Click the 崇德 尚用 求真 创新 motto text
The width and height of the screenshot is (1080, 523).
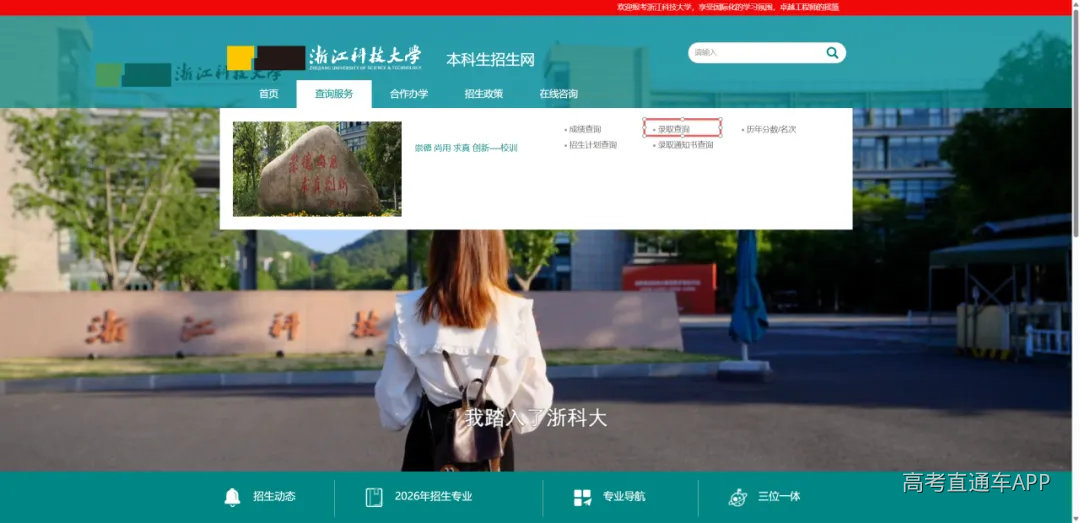(x=466, y=148)
